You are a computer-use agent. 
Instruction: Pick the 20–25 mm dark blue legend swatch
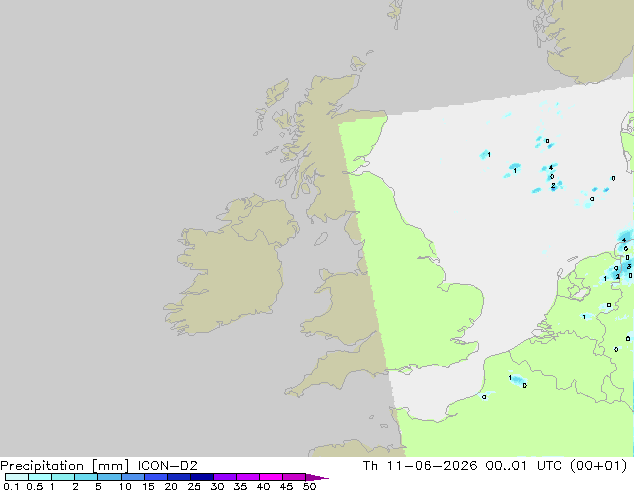(178, 477)
